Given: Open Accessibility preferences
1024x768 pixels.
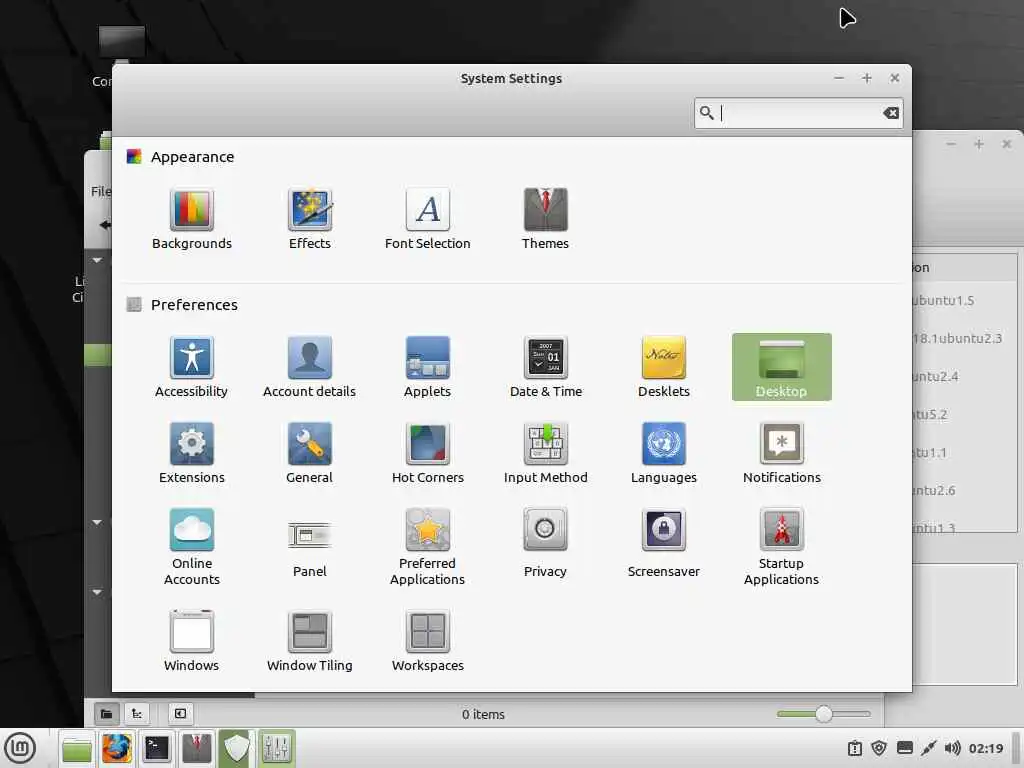Looking at the screenshot, I should pyautogui.click(x=191, y=367).
